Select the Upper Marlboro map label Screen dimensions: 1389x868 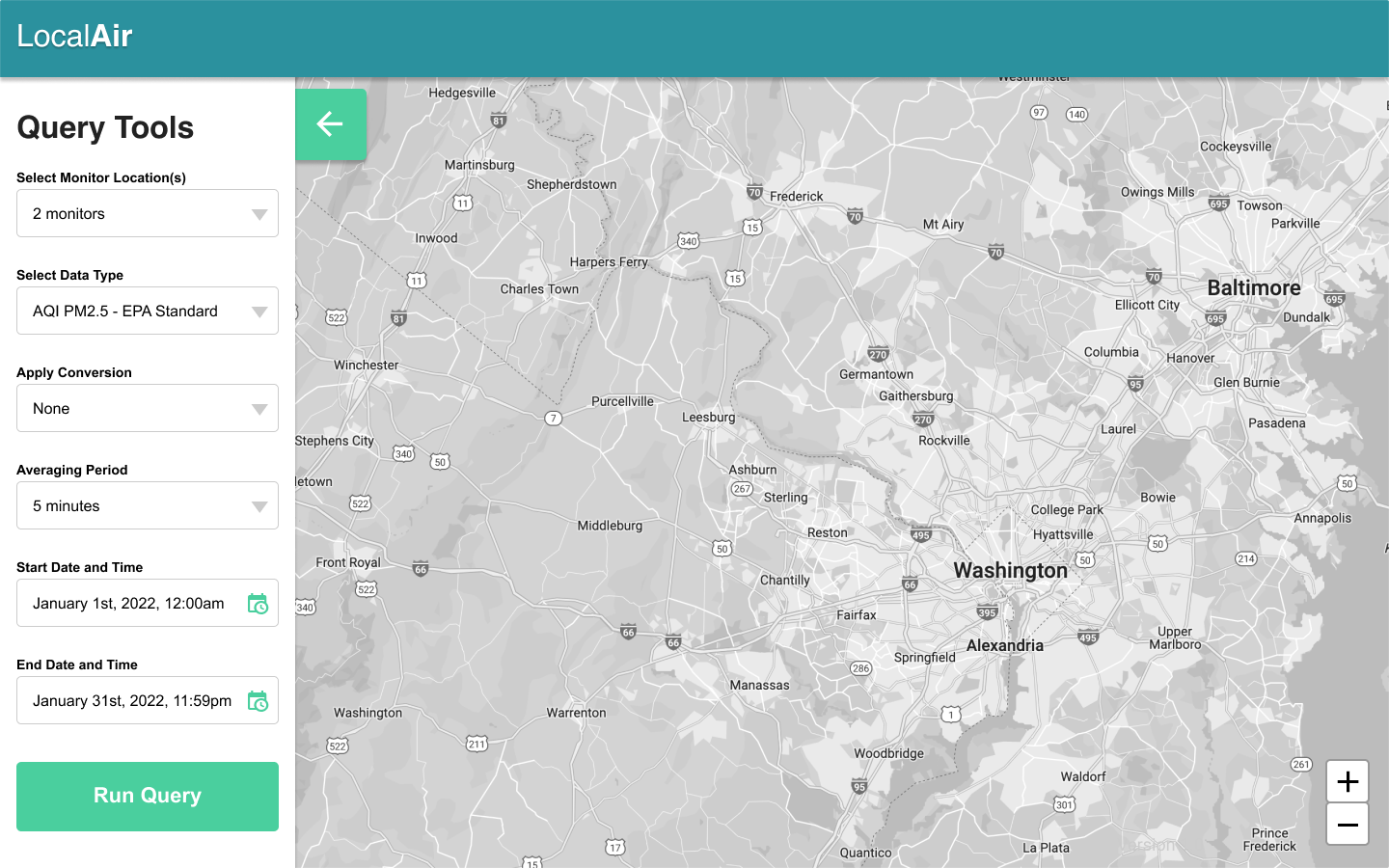click(x=1175, y=638)
